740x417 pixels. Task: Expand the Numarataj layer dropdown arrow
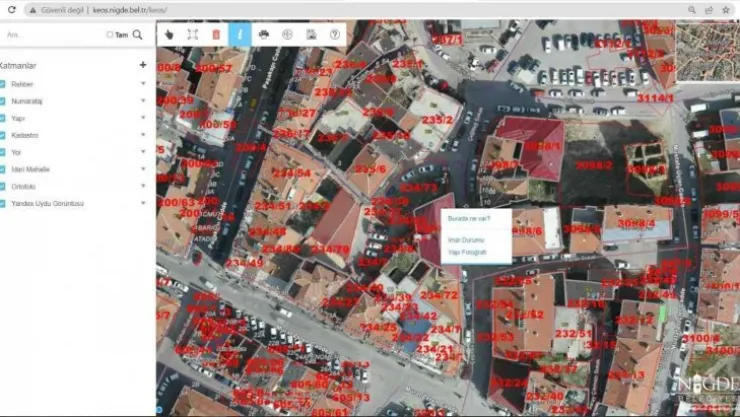[143, 101]
